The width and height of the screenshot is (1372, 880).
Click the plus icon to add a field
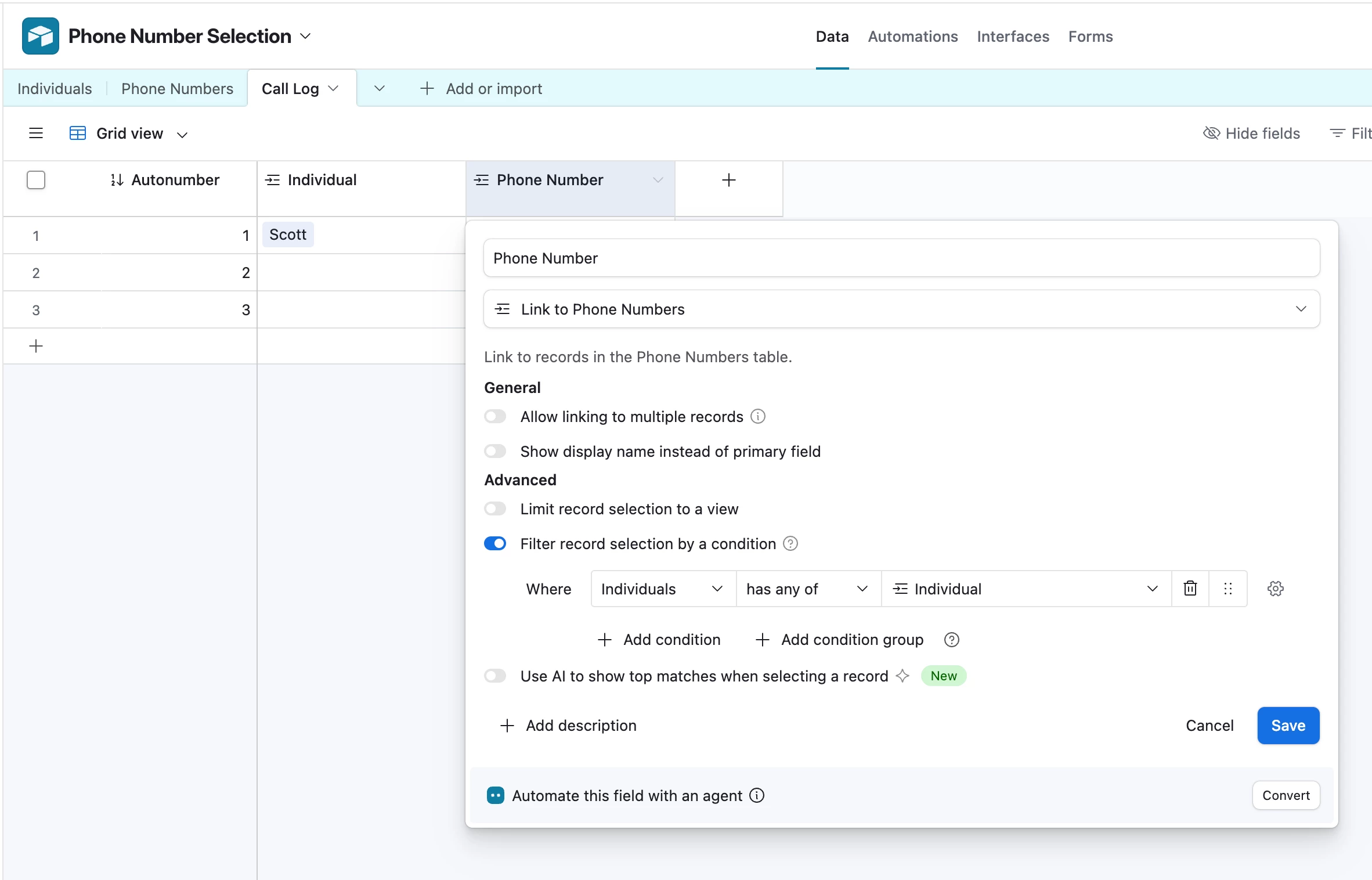click(x=729, y=180)
